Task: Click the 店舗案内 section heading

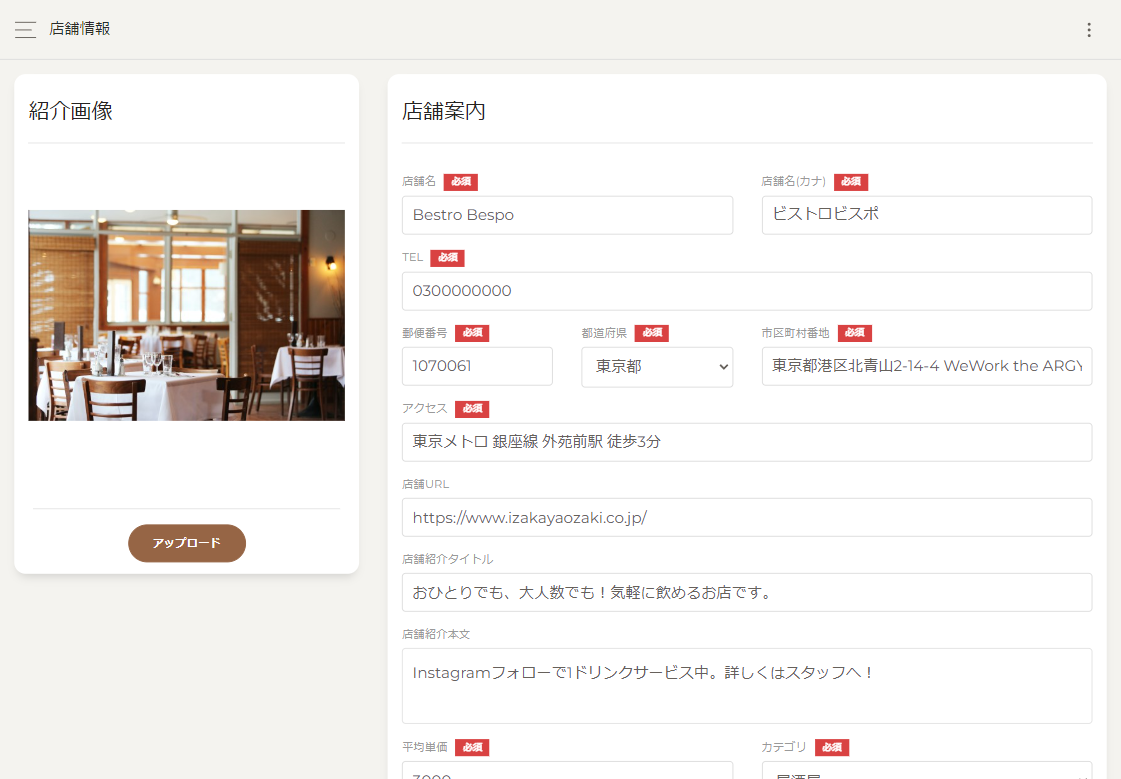Action: tap(444, 111)
